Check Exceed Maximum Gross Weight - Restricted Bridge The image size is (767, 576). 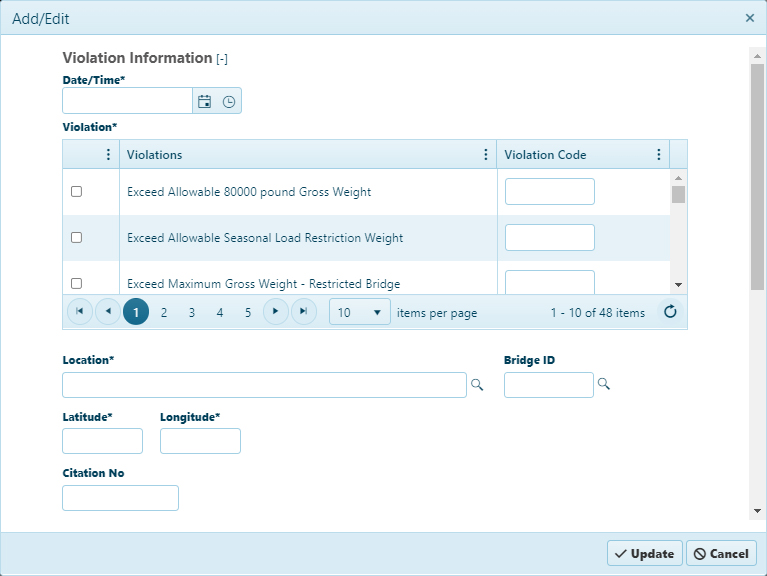[76, 283]
